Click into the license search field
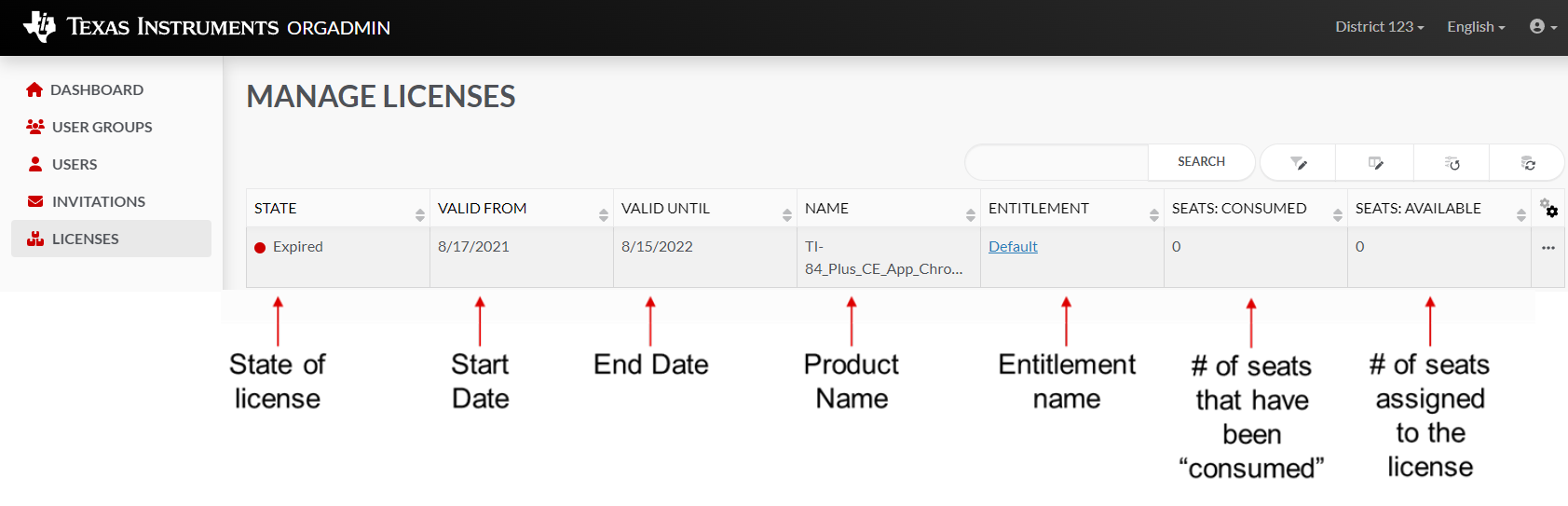Image resolution: width=1568 pixels, height=506 pixels. coord(1057,162)
